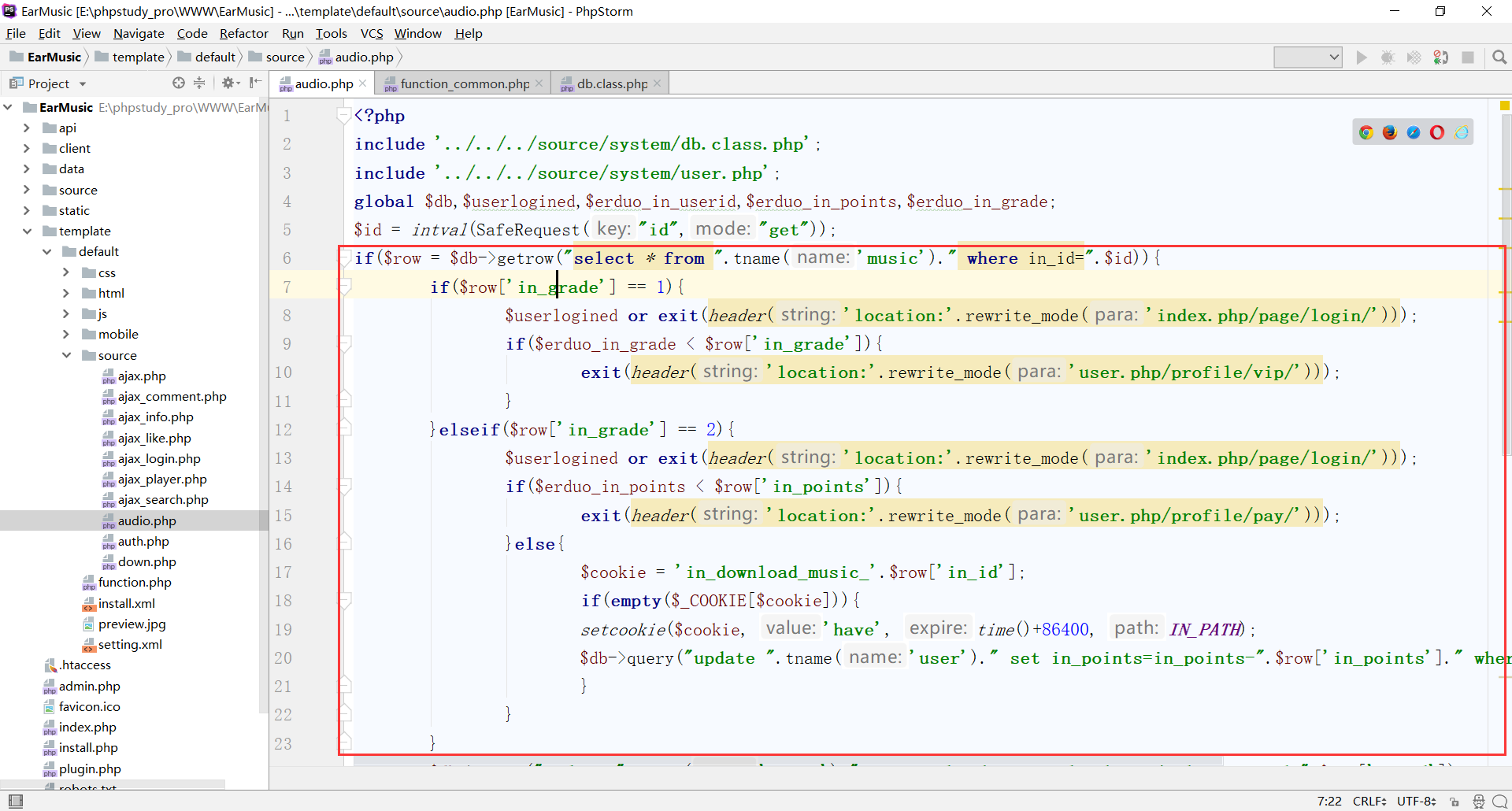Click the Run with Coverage icon
Viewport: 1512px width, 811px height.
[1414, 57]
